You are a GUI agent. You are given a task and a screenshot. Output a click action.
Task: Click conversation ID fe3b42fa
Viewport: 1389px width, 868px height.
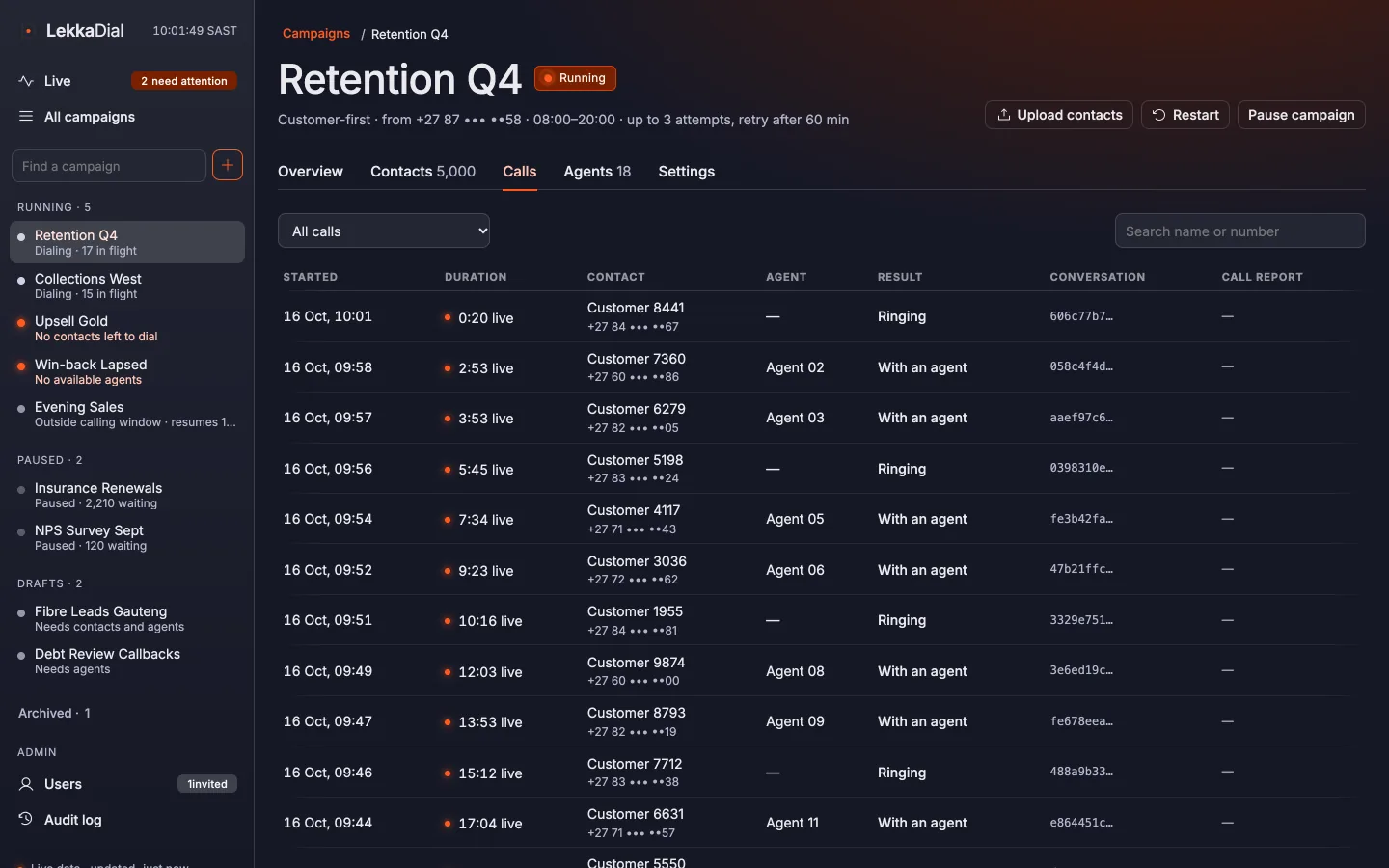pos(1081,519)
